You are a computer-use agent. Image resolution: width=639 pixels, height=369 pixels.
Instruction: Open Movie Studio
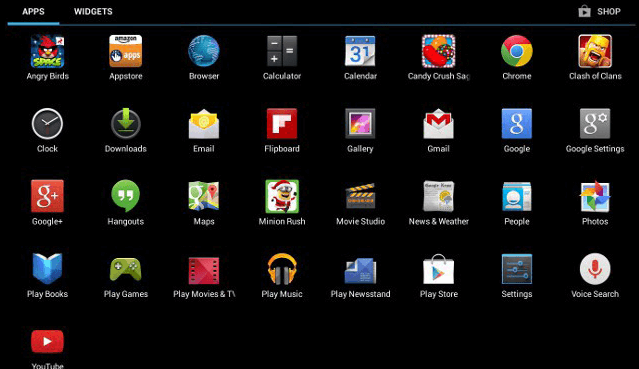coord(360,197)
